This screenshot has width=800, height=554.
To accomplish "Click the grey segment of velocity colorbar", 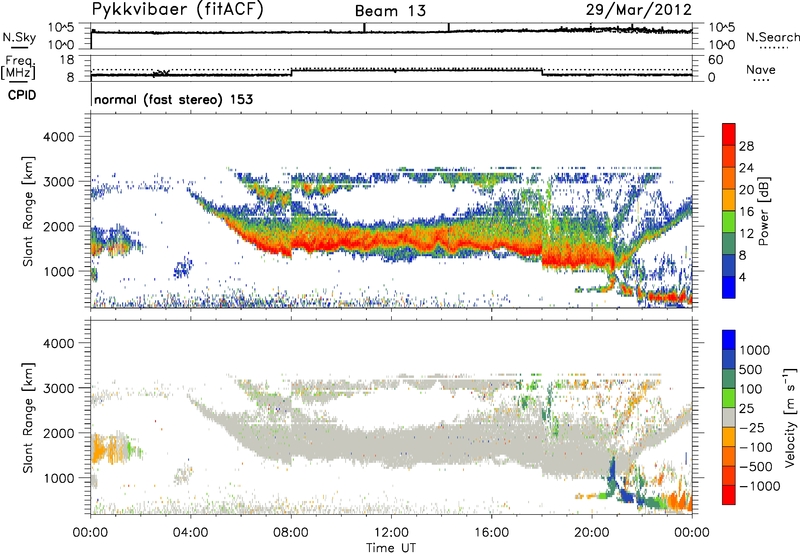I will point(729,418).
